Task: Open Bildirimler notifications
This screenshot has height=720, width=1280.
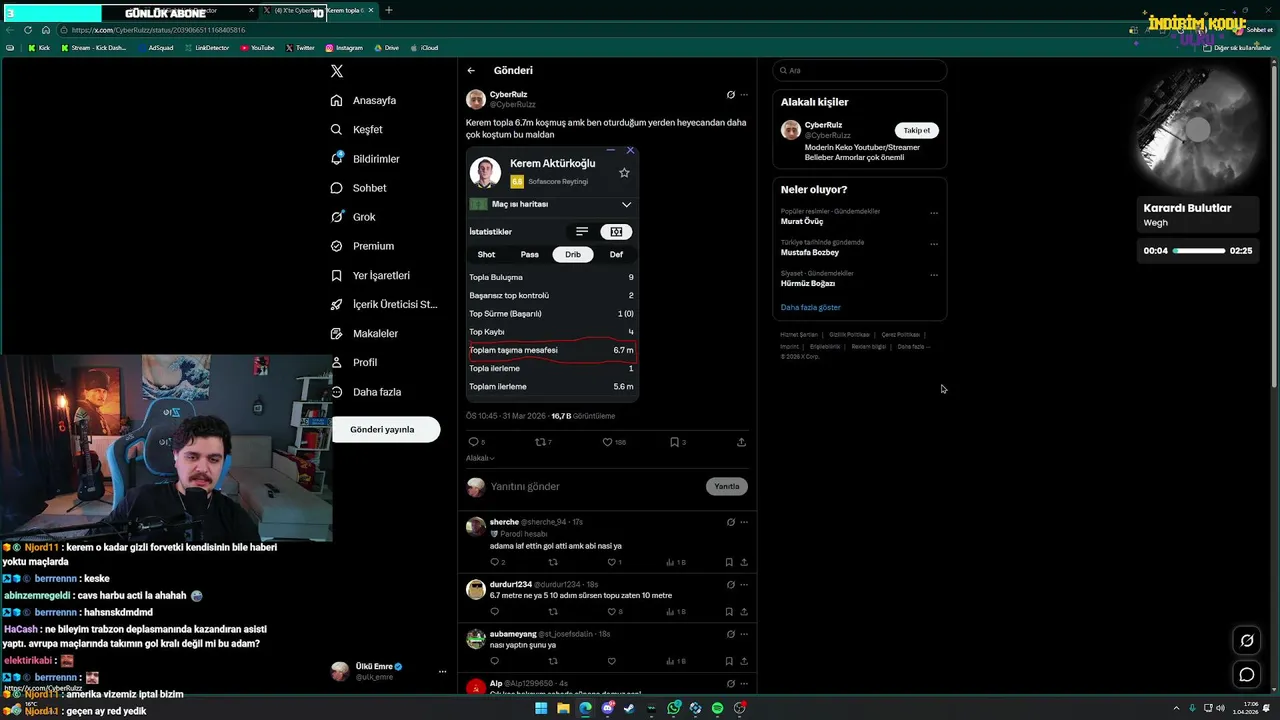Action: coord(365,159)
